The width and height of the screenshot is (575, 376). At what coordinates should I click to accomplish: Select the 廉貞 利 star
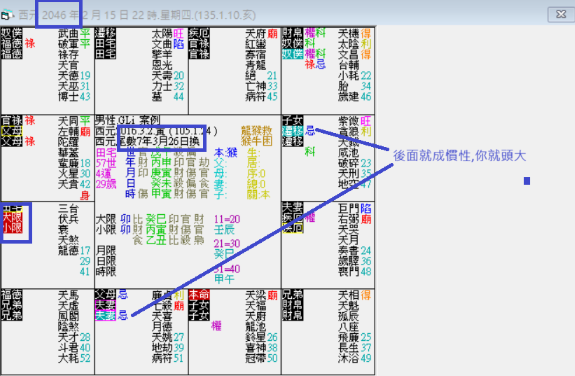pos(168,295)
